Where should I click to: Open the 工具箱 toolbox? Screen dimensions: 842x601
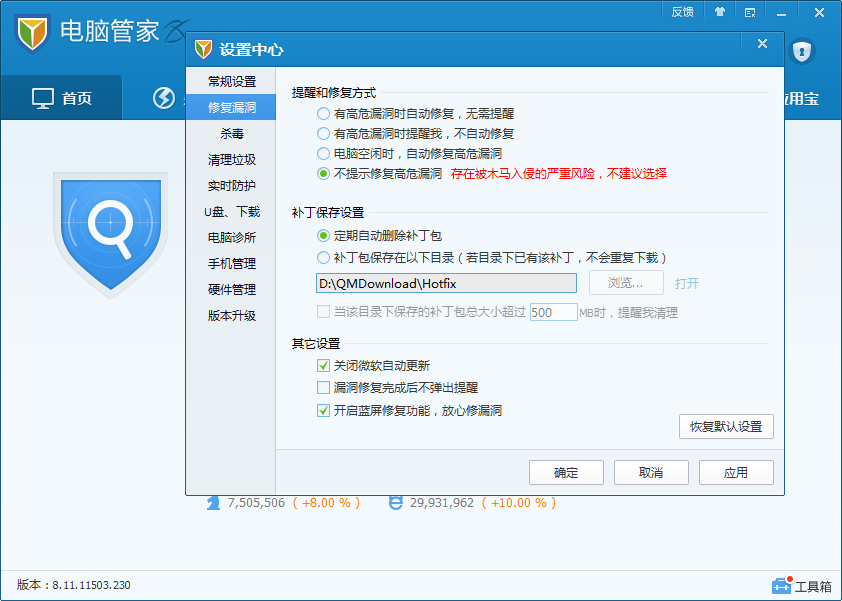point(802,585)
